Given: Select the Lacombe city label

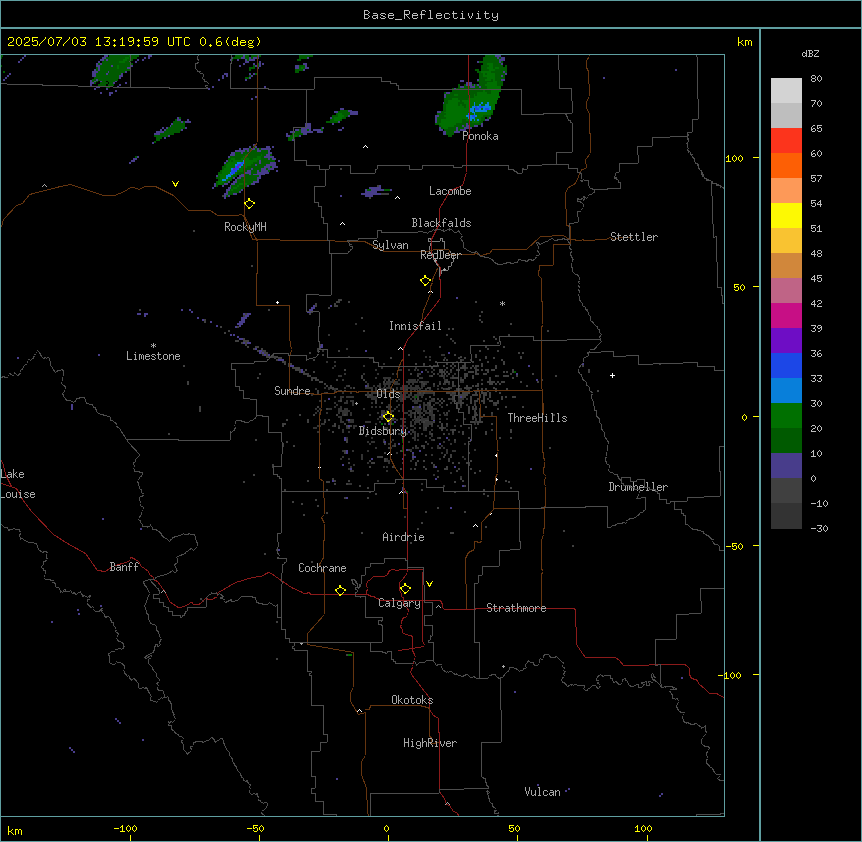Looking at the screenshot, I should pos(450,191).
